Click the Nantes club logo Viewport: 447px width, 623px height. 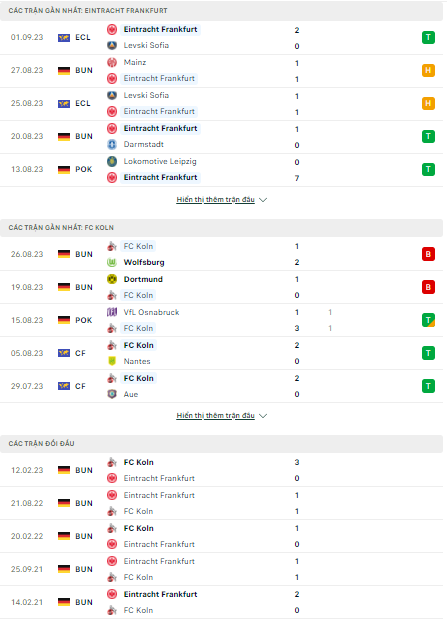pos(112,361)
